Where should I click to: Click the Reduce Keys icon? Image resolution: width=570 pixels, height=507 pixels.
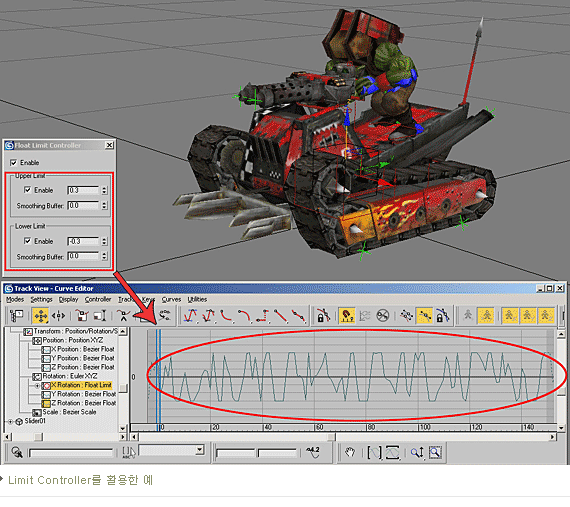coord(165,315)
